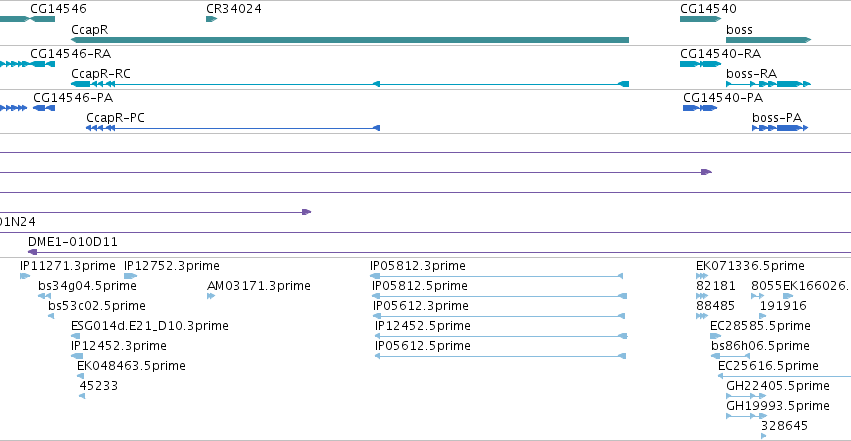Click the DME1-010D11 purple arrow end

(x=33, y=252)
